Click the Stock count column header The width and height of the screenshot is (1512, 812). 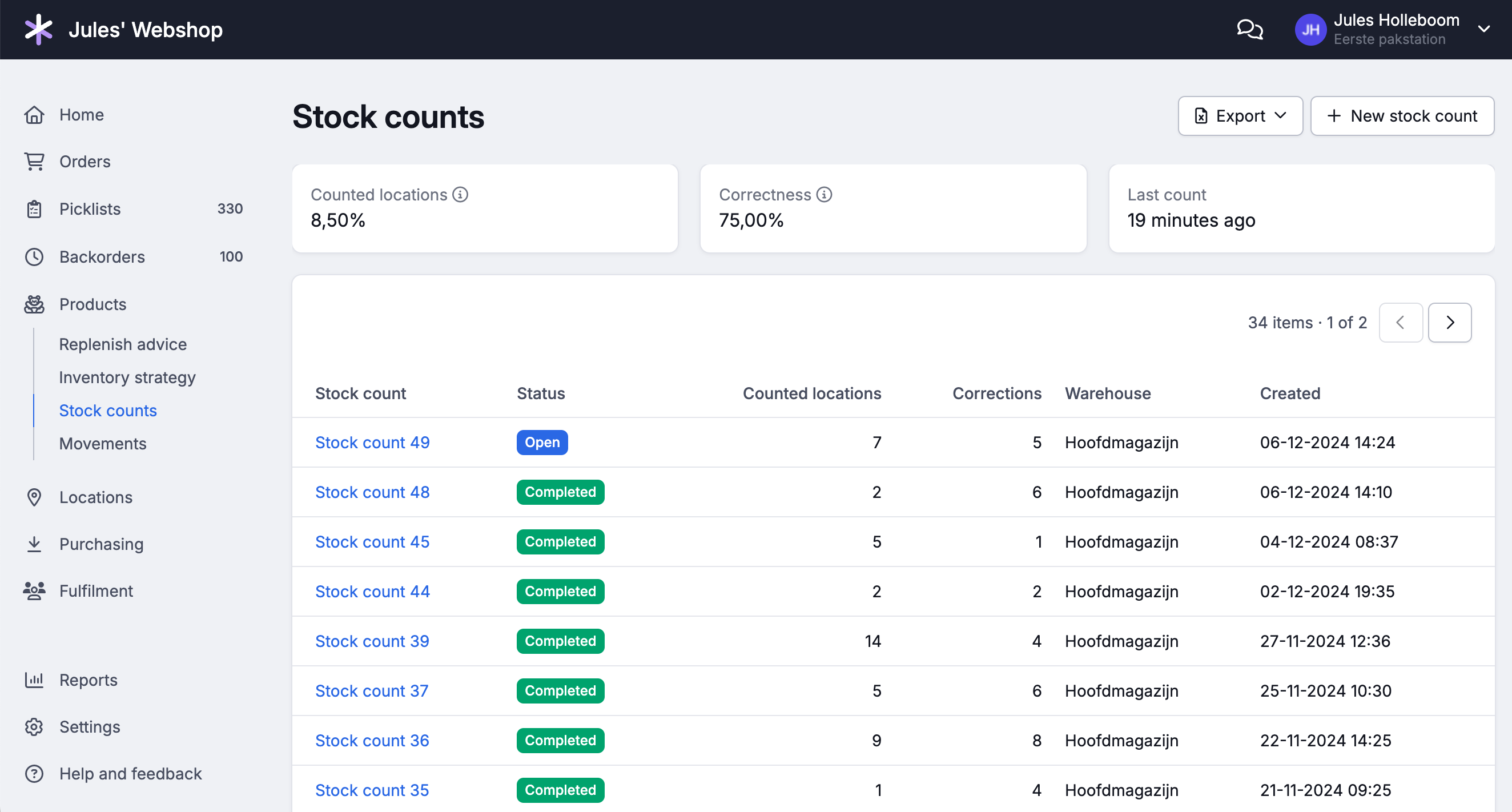tap(360, 393)
